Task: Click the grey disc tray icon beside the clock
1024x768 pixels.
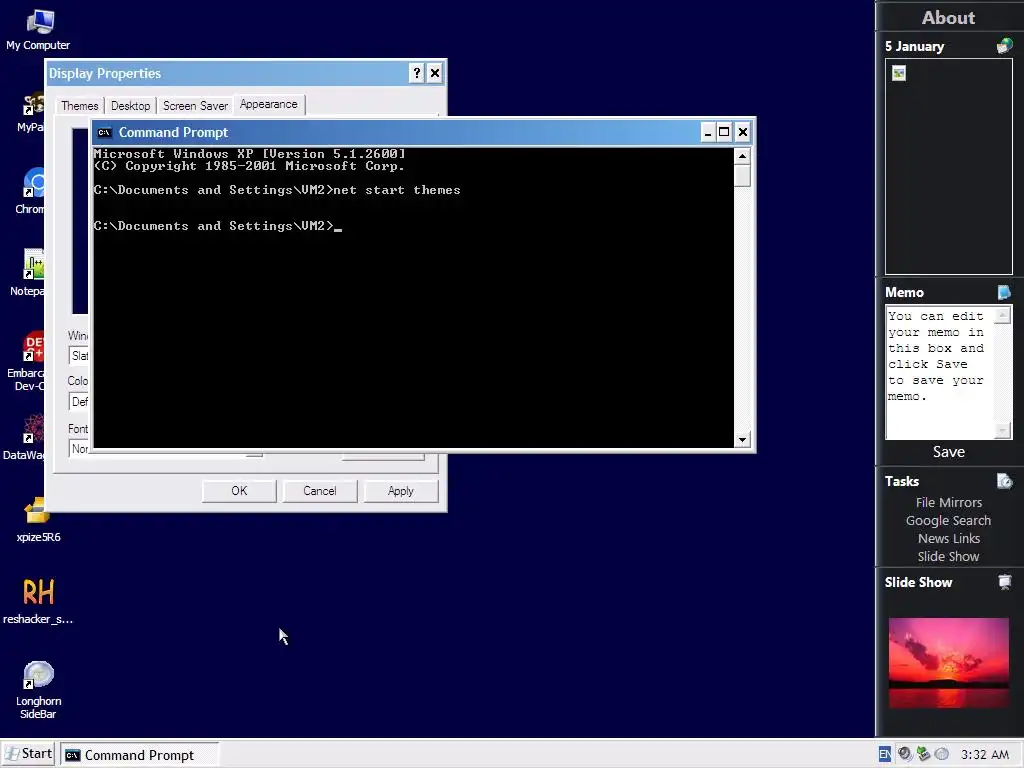Action: 941,754
